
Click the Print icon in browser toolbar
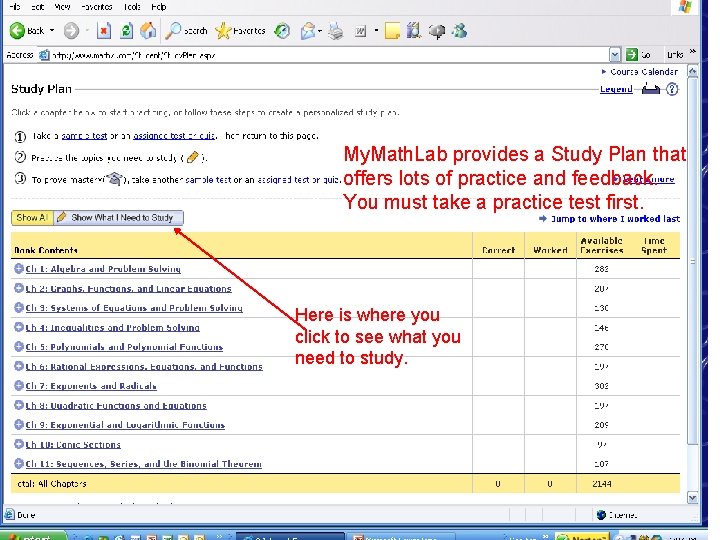pos(336,31)
